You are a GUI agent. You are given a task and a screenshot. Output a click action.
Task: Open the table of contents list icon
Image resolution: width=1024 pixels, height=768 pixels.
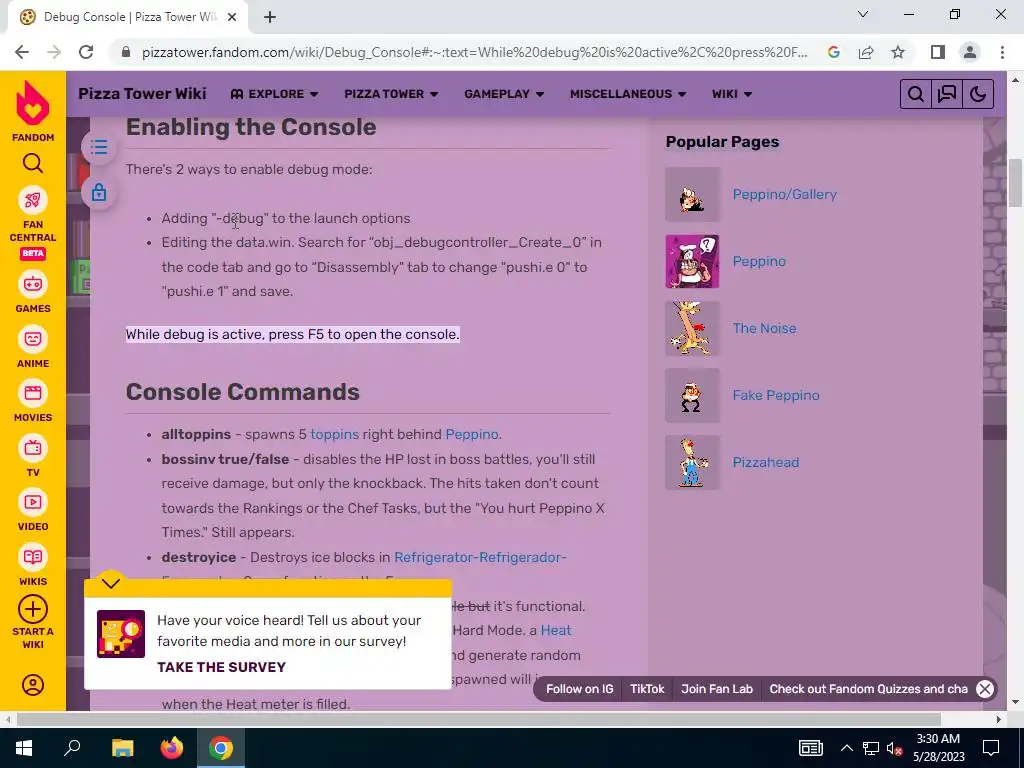coord(99,147)
